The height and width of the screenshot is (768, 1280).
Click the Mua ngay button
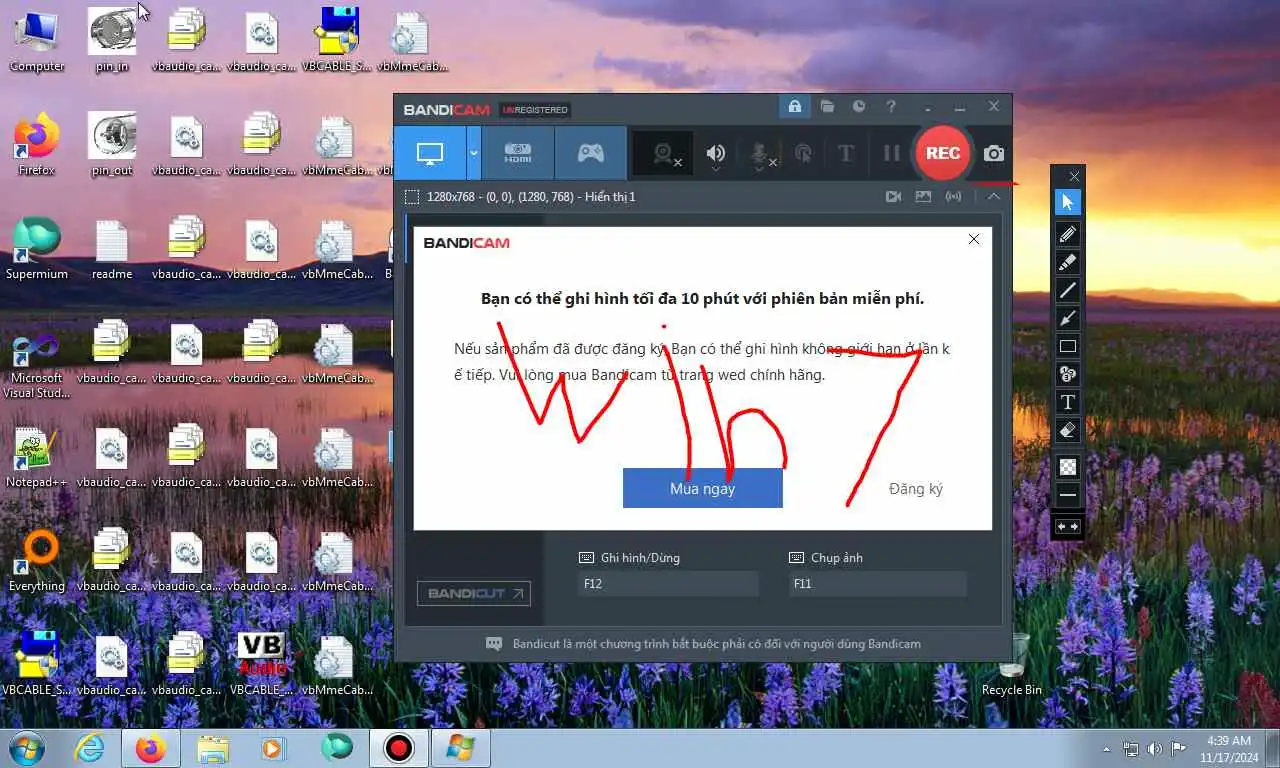(702, 488)
